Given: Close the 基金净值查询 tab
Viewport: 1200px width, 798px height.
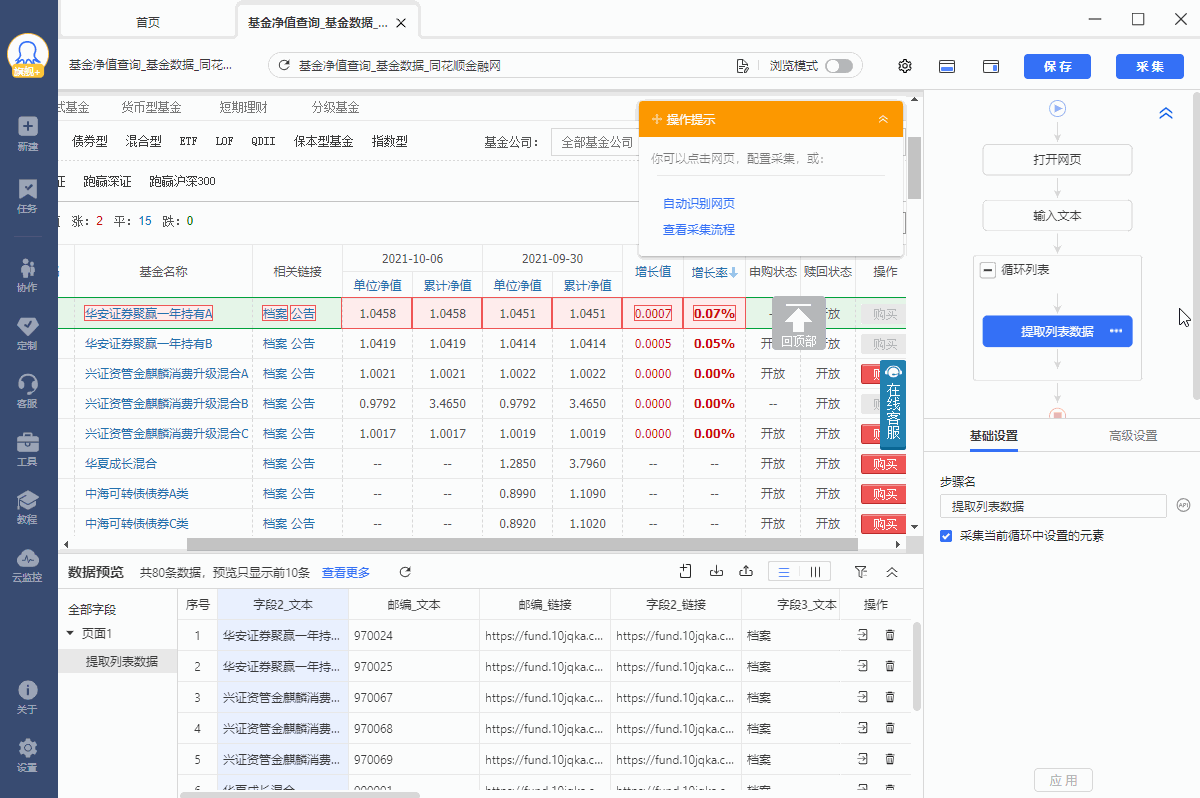Looking at the screenshot, I should pos(402,23).
